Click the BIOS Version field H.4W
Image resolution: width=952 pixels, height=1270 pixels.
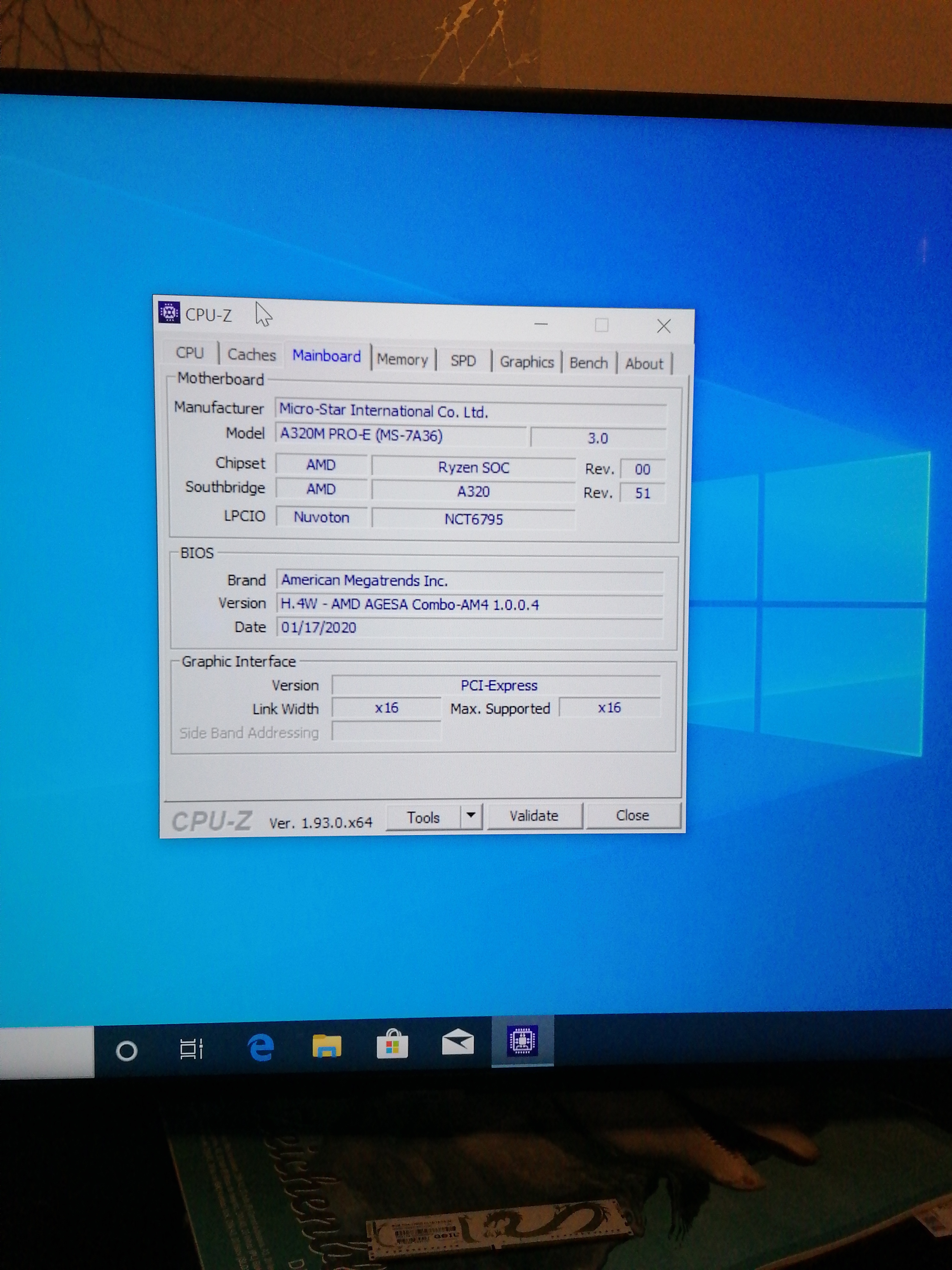(x=469, y=604)
